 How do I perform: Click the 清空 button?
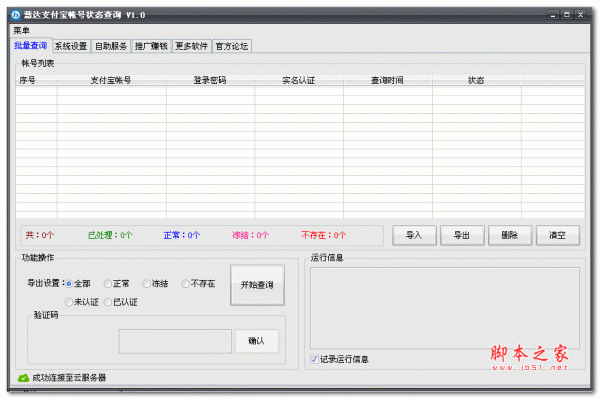tap(558, 235)
